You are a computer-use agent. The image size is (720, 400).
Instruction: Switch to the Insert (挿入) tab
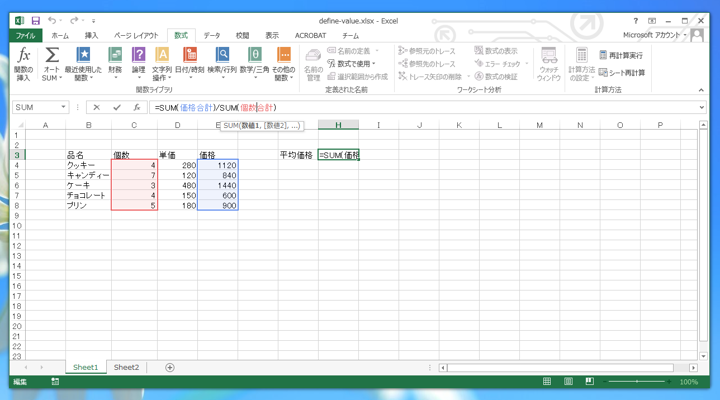91,35
